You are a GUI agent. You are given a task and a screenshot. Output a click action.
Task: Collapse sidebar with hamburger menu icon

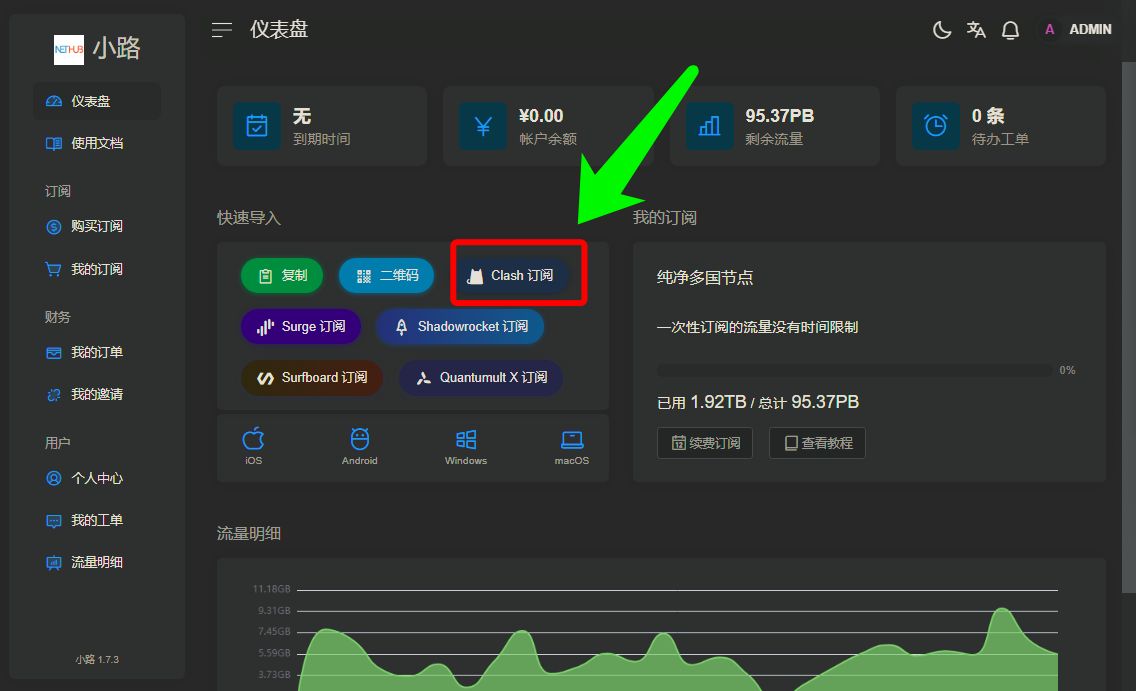click(222, 30)
